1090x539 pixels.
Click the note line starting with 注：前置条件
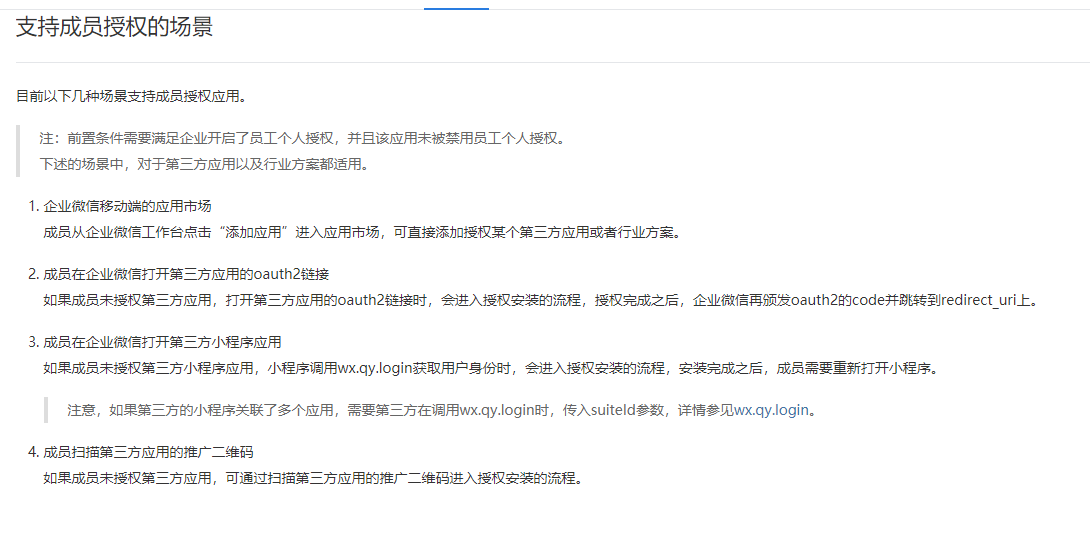coord(301,138)
